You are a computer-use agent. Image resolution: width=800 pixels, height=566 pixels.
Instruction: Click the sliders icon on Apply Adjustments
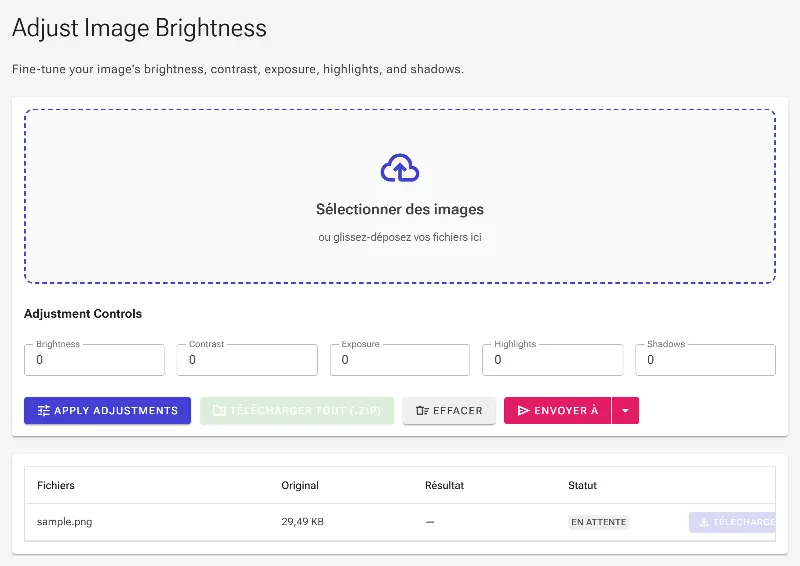point(44,410)
